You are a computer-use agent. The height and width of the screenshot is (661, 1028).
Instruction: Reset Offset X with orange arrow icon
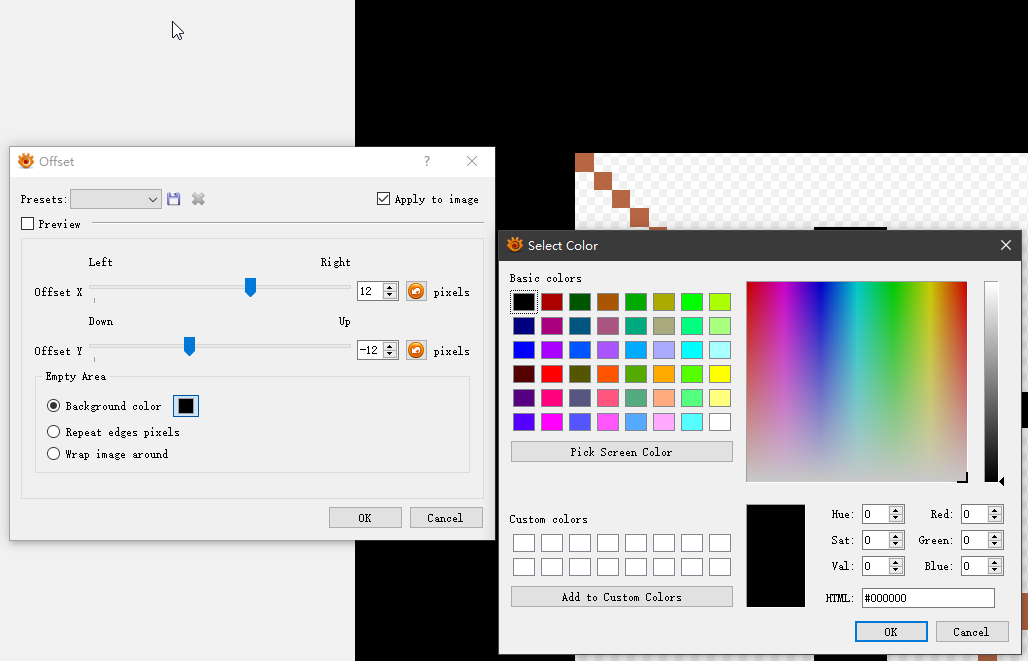tap(416, 292)
